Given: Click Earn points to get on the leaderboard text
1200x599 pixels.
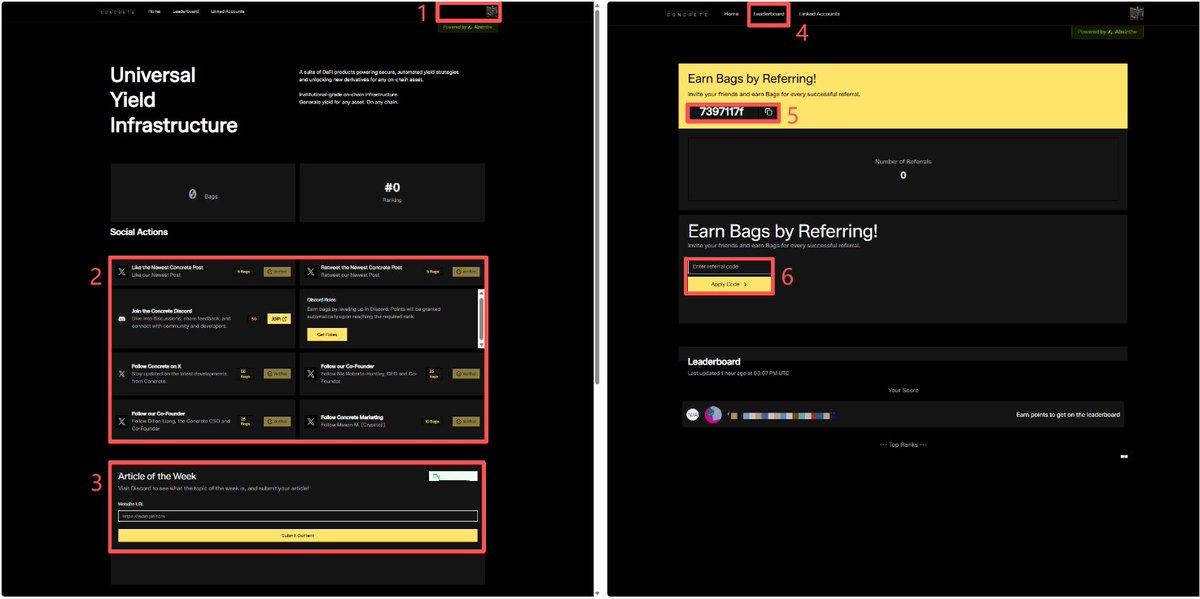Looking at the screenshot, I should pyautogui.click(x=1068, y=414).
